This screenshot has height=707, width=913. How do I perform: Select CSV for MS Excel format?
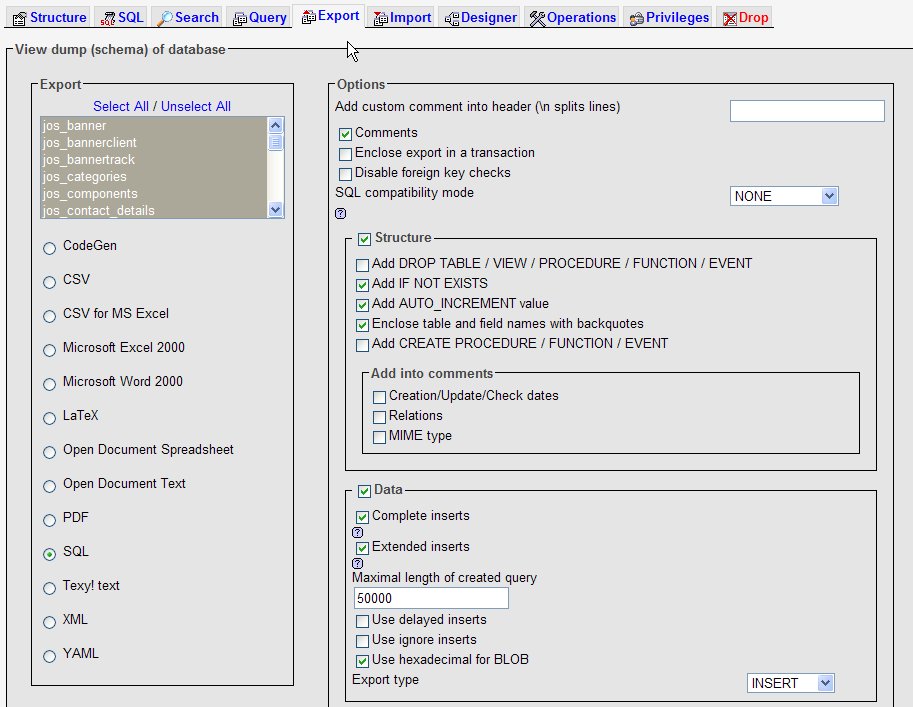[x=49, y=316]
